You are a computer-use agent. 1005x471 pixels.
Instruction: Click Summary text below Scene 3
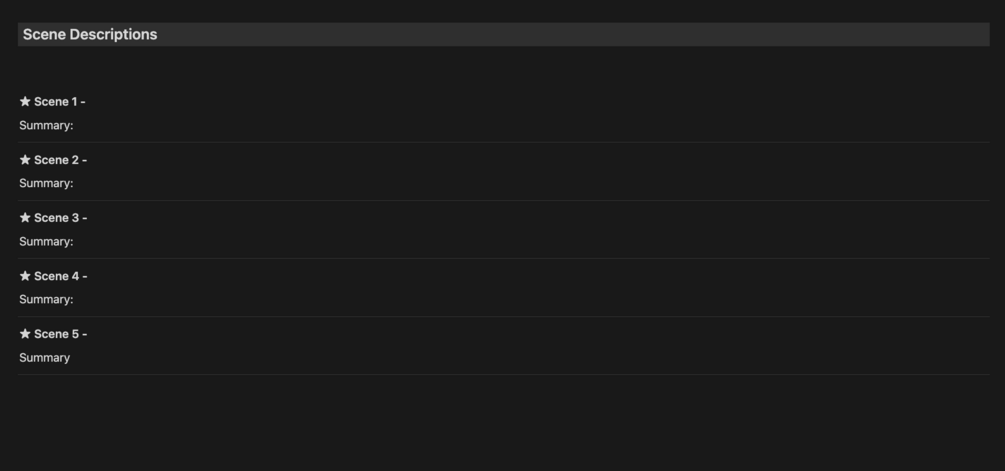(x=46, y=242)
